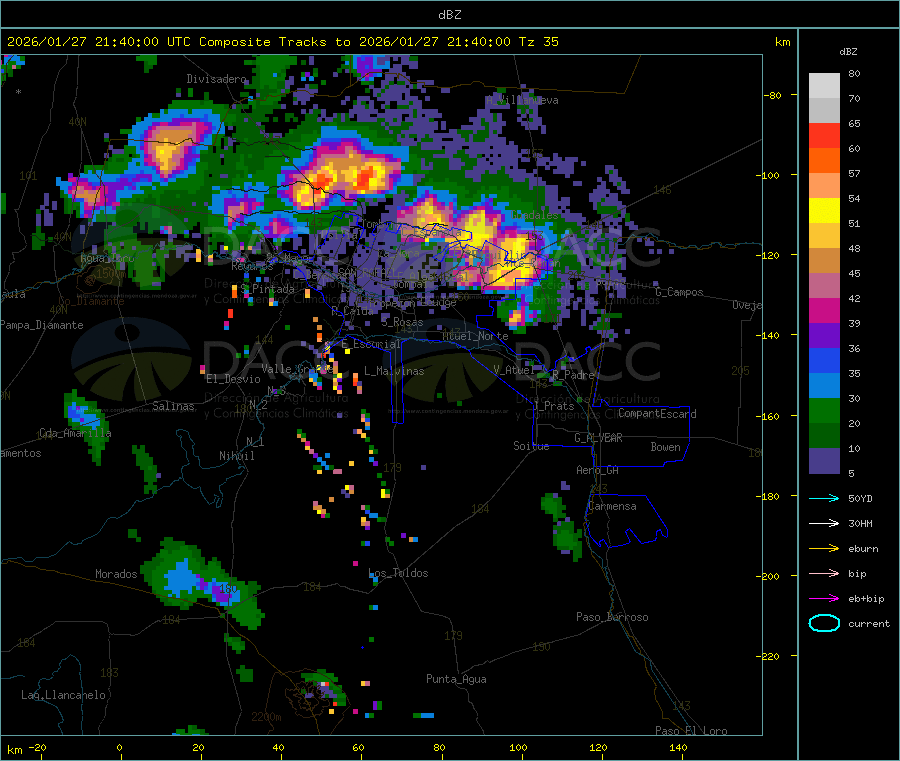Image resolution: width=900 pixels, height=761 pixels.
Task: Click the El_Desvio place label
Action: pyautogui.click(x=234, y=379)
